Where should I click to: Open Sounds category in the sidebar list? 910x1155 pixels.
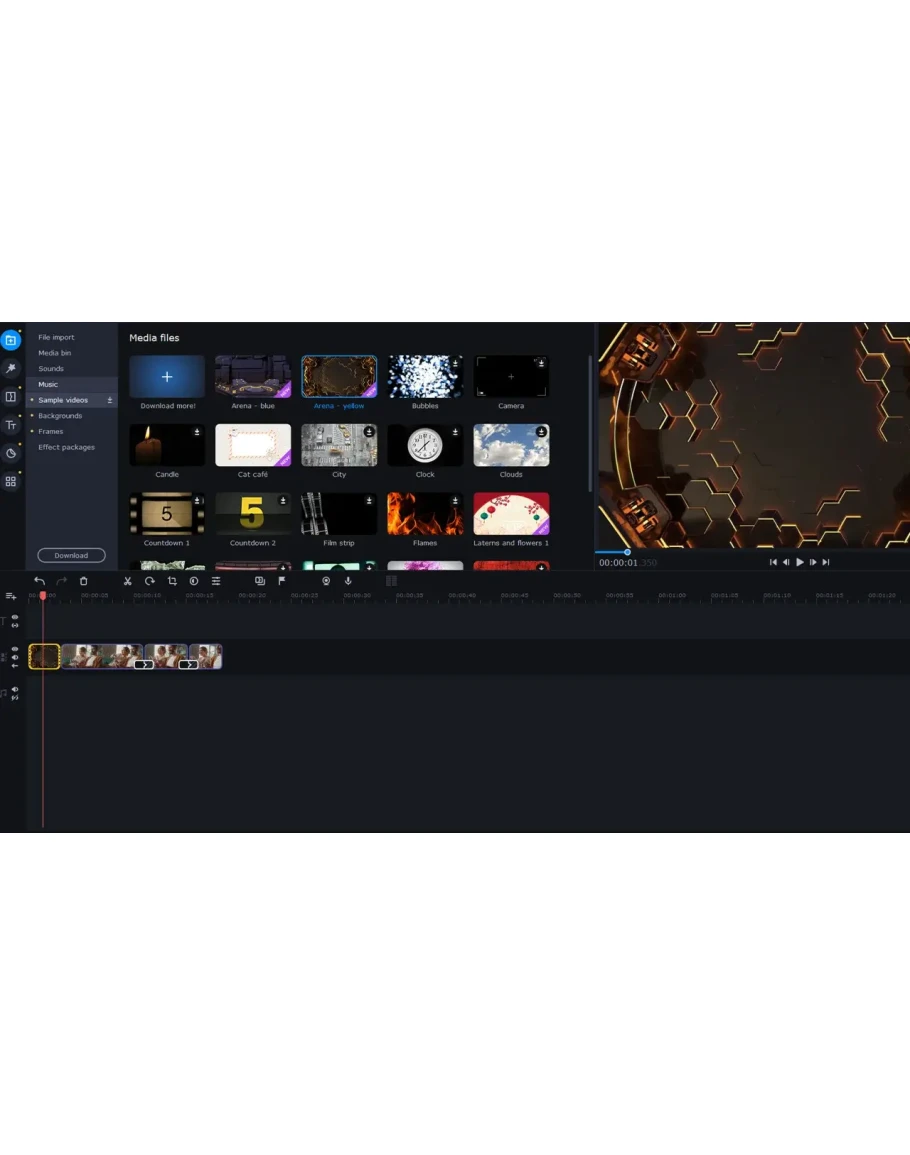pos(51,369)
